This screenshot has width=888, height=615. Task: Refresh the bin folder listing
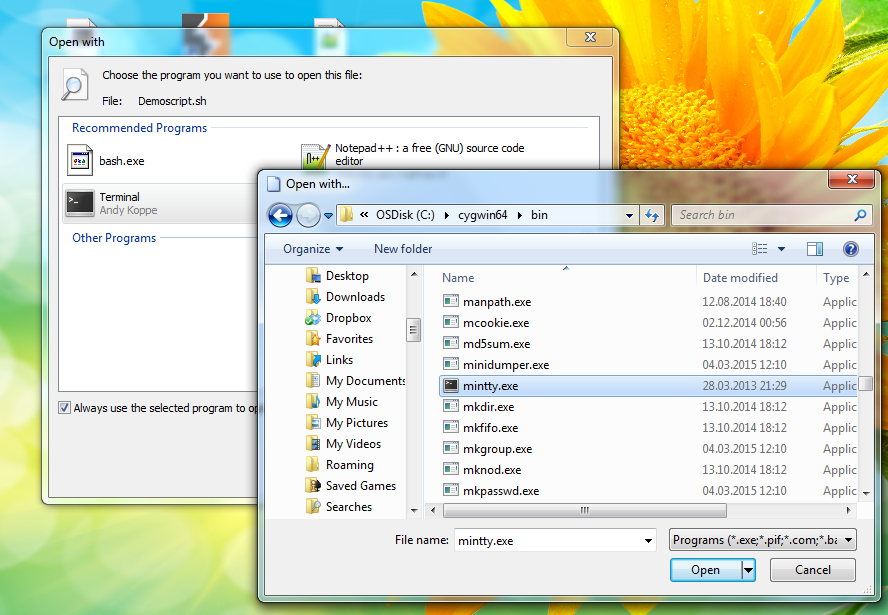pos(652,215)
